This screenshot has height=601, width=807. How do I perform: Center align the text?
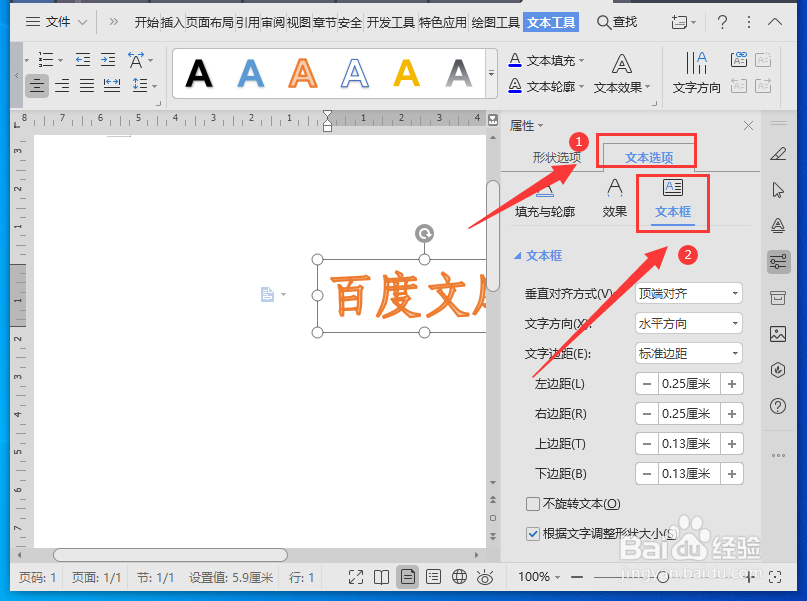tap(37, 85)
